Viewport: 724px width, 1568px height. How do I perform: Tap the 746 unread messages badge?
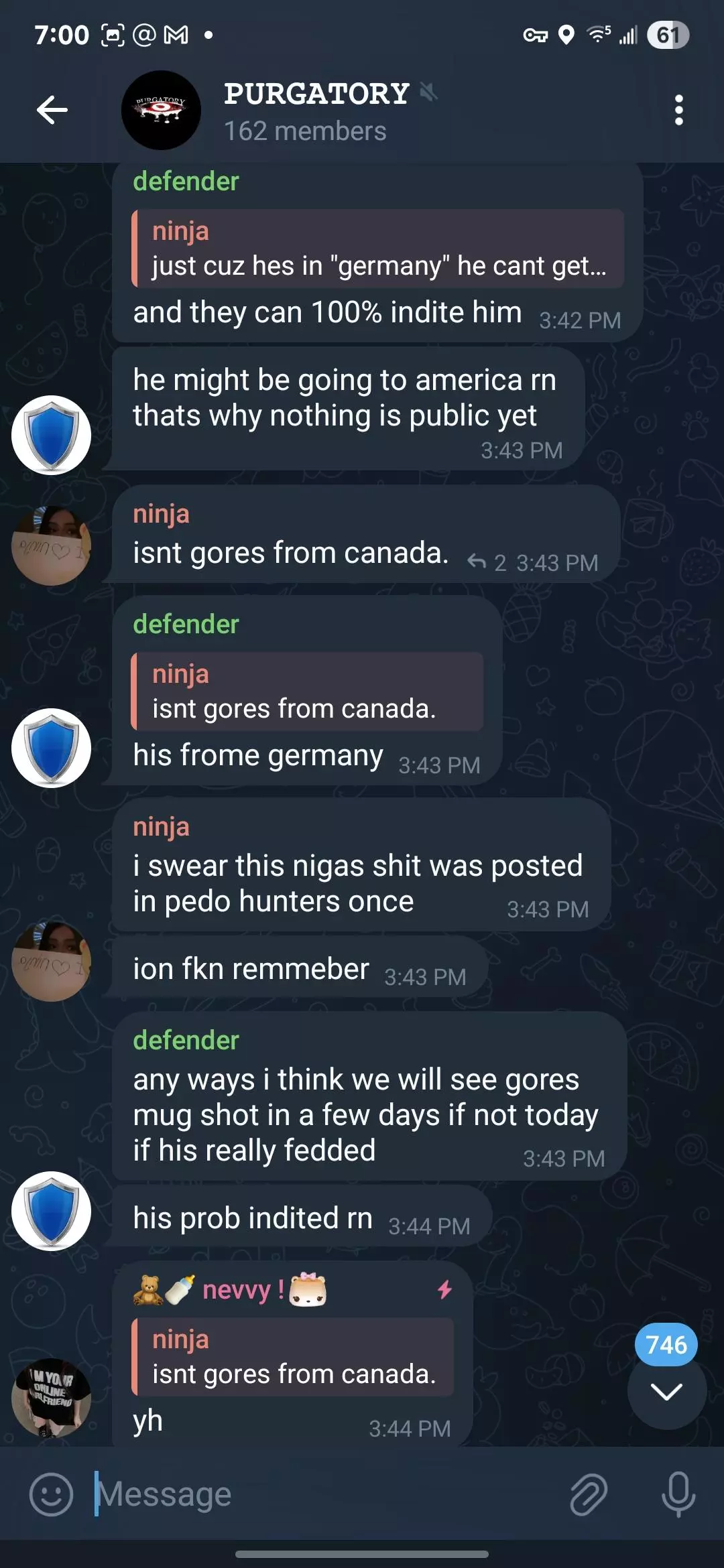pyautogui.click(x=666, y=1344)
